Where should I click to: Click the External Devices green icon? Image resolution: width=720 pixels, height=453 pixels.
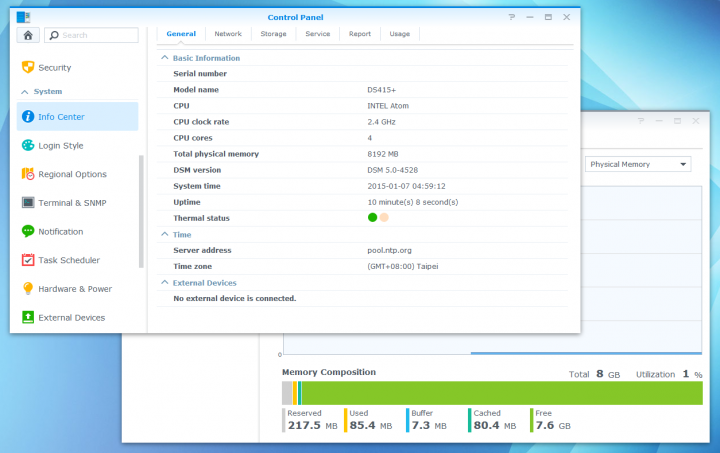pos(28,317)
